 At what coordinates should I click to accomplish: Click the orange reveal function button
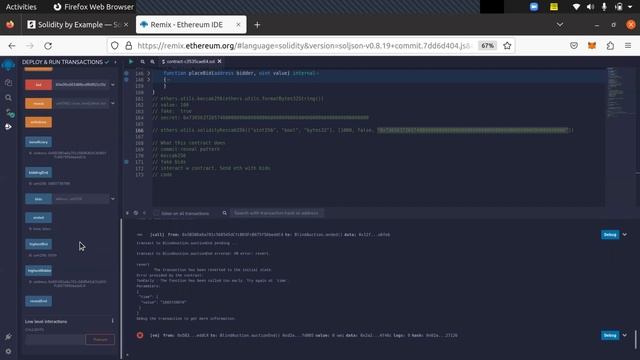click(x=38, y=103)
